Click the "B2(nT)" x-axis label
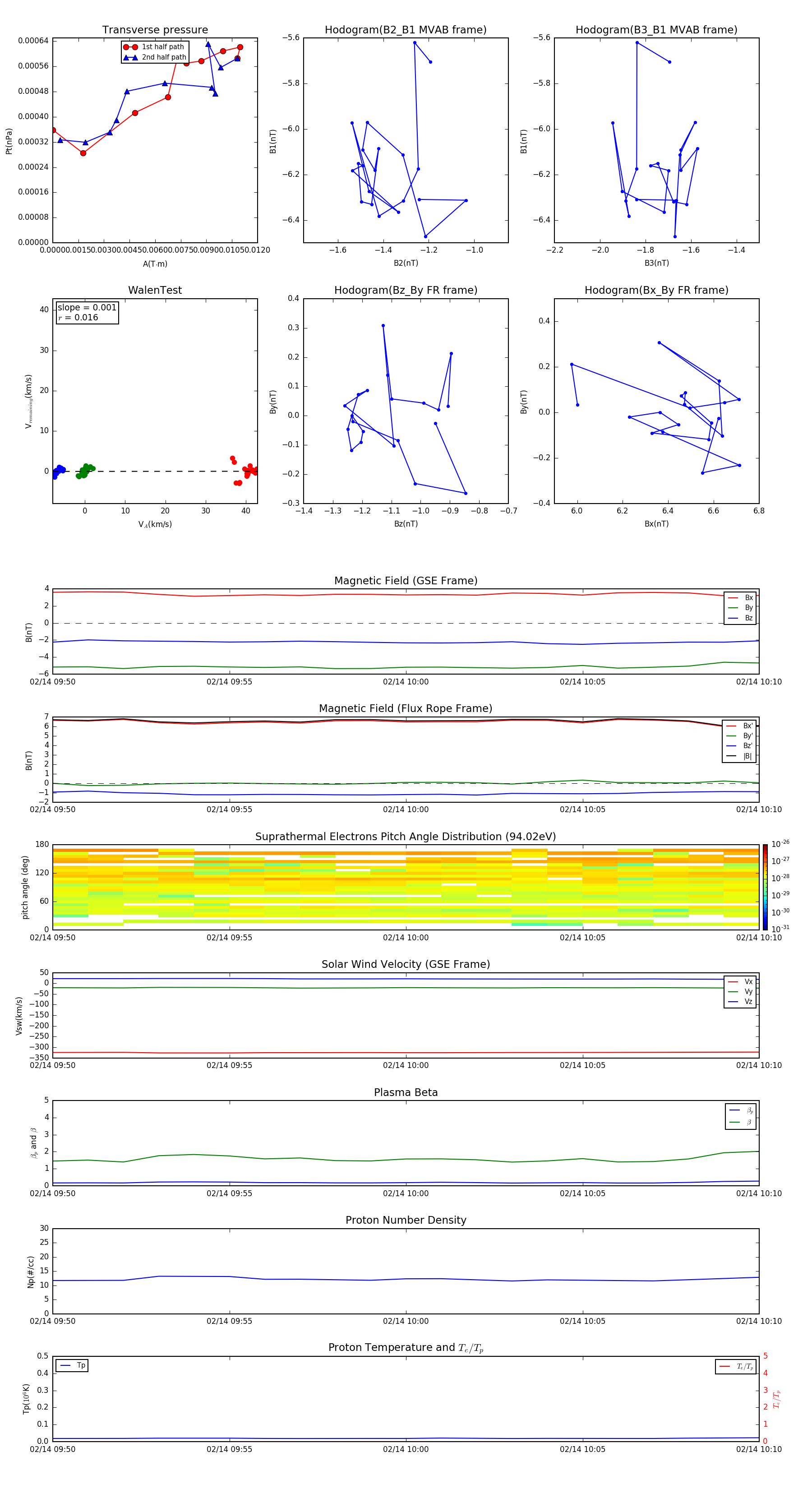Image resolution: width=812 pixels, height=1489 pixels. [406, 264]
